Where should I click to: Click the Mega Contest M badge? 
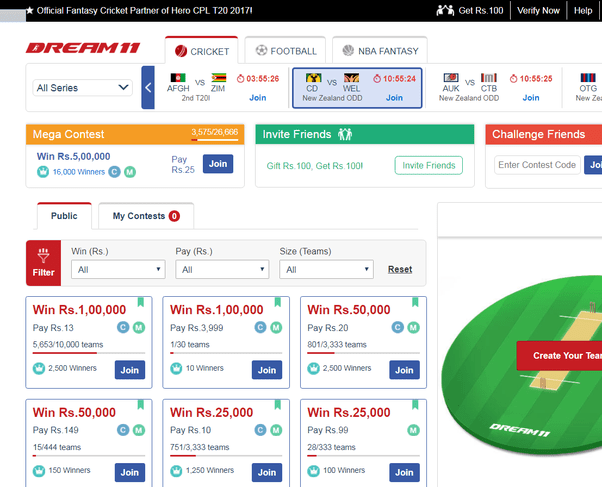[130, 172]
